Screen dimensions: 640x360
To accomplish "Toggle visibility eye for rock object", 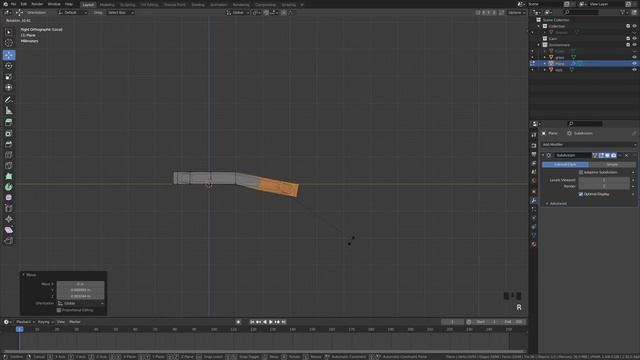I will click(634, 70).
